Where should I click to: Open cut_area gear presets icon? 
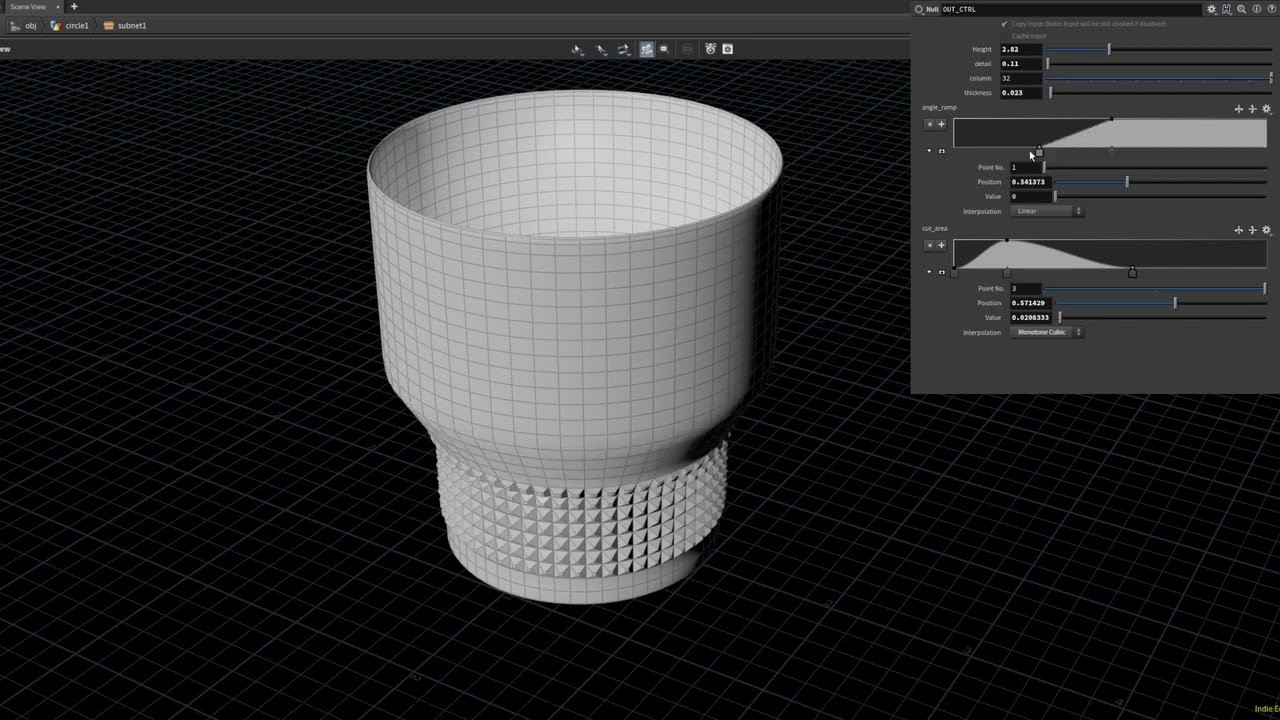click(1266, 230)
